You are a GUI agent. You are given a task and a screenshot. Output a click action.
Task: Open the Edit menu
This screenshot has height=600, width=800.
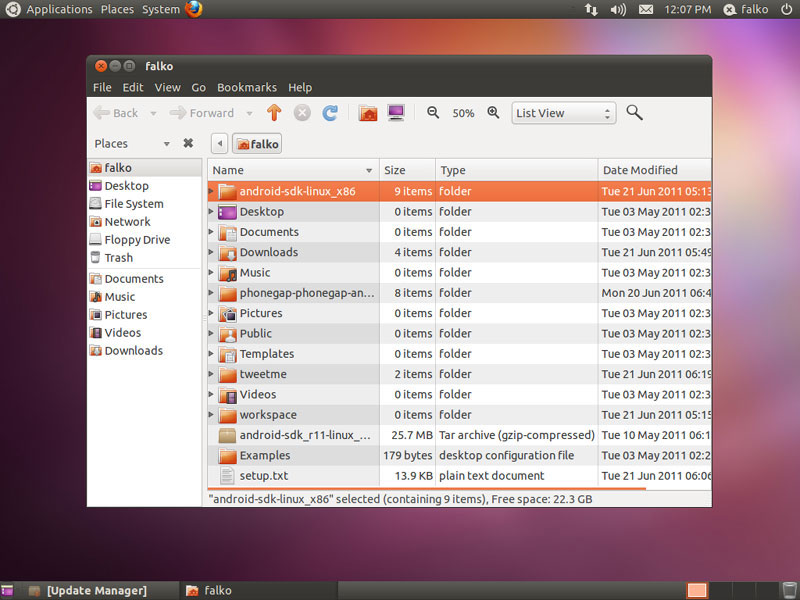[133, 87]
